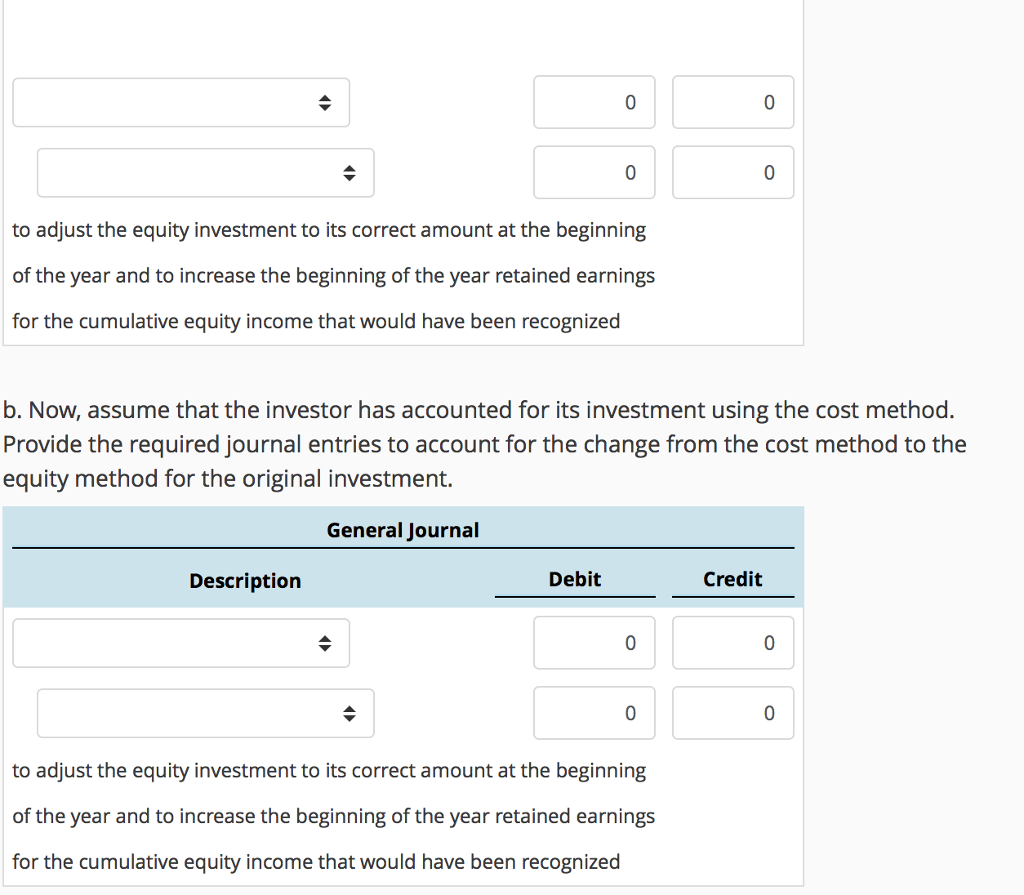Click first-row credit field in upper journal
The height and width of the screenshot is (895, 1024).
pyautogui.click(x=733, y=103)
